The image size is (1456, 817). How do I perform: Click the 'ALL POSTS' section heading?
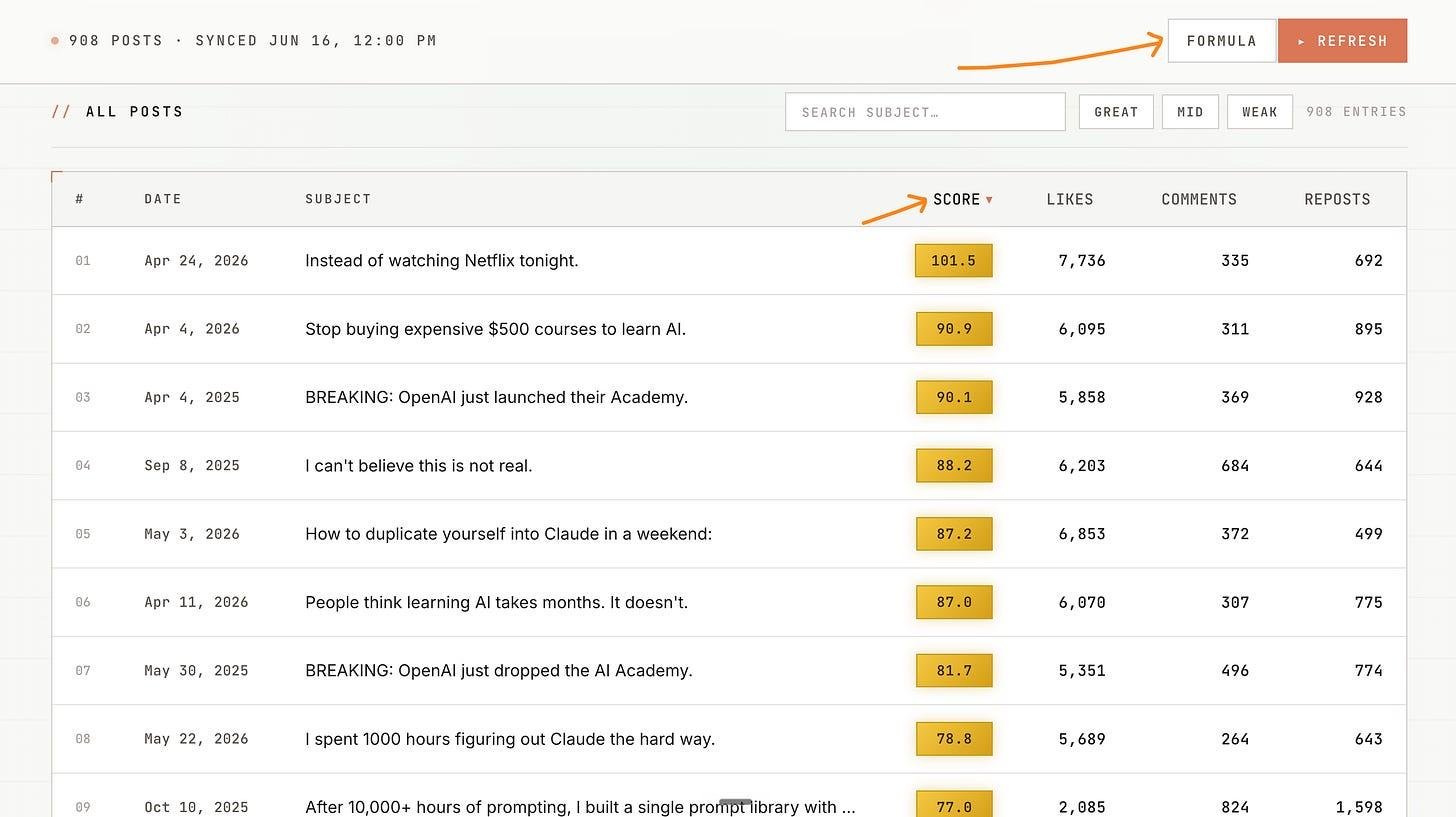tap(135, 112)
